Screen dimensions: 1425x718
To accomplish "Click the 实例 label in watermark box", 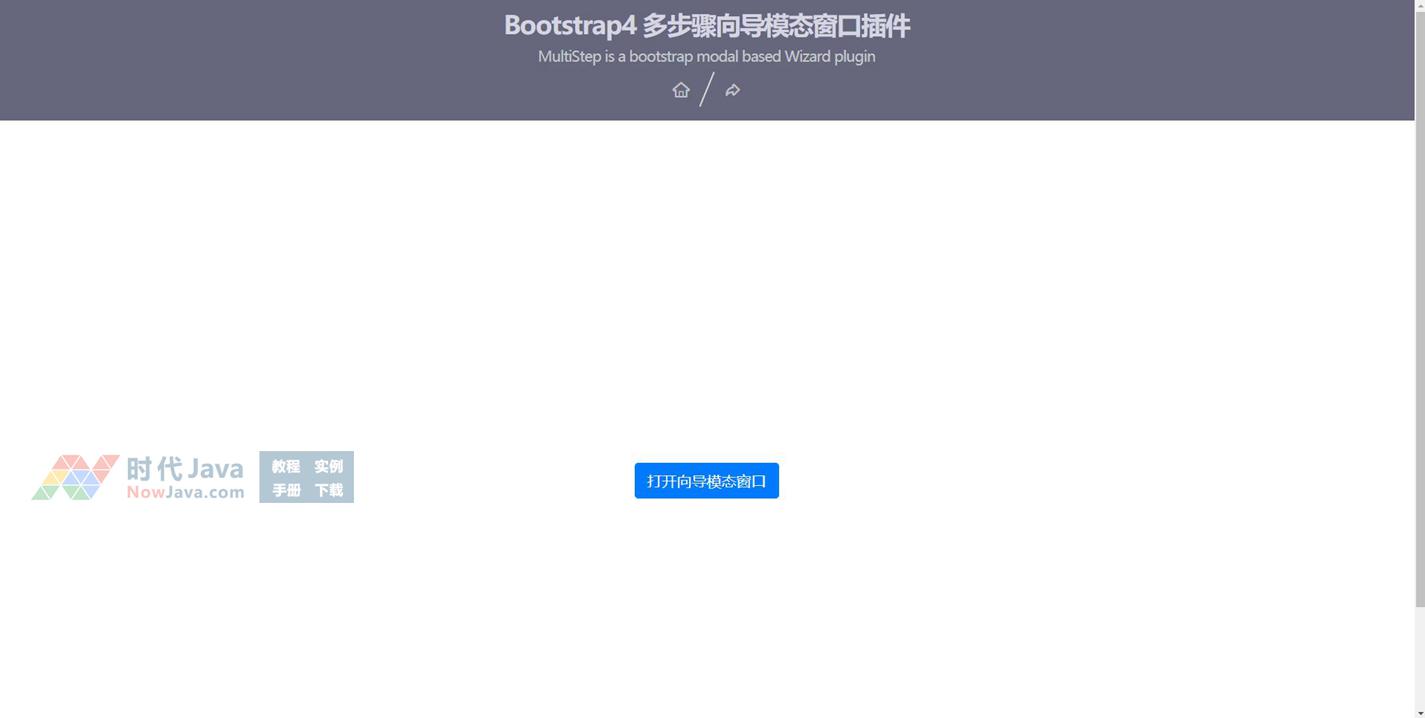I will (x=328, y=466).
